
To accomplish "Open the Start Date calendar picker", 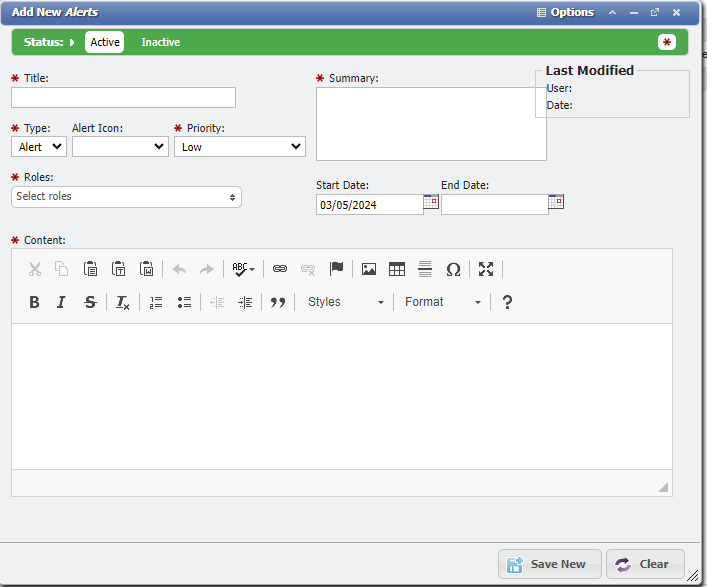I will [x=431, y=202].
